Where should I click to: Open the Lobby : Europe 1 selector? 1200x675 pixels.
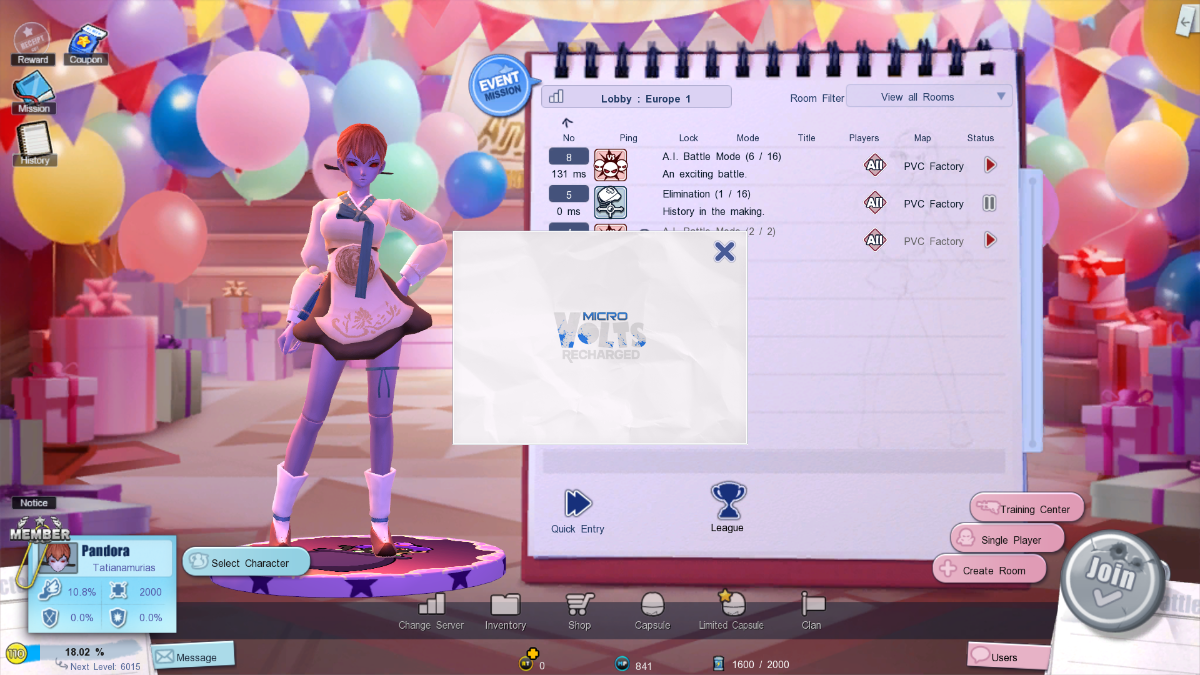click(636, 97)
